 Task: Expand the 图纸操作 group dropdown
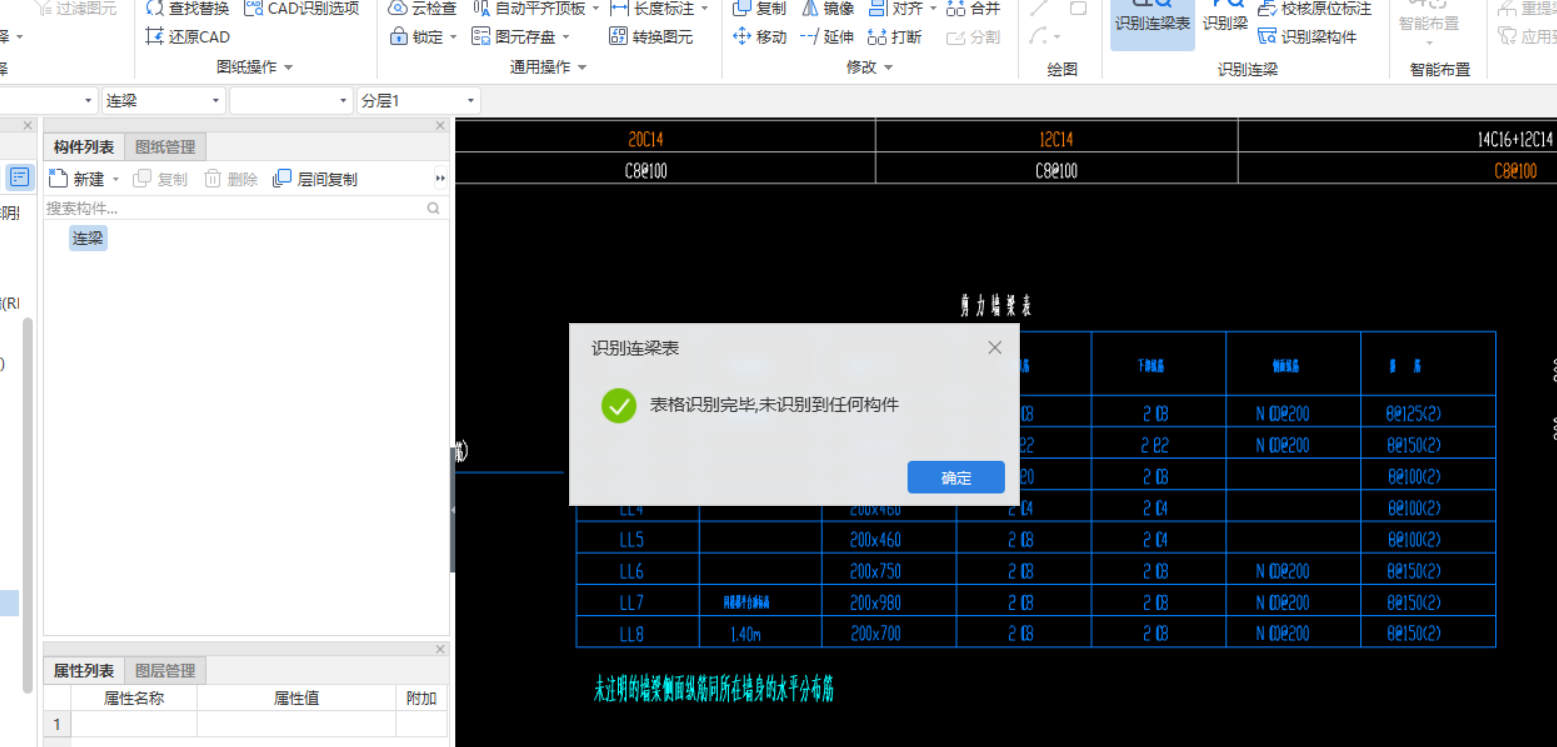(288, 67)
